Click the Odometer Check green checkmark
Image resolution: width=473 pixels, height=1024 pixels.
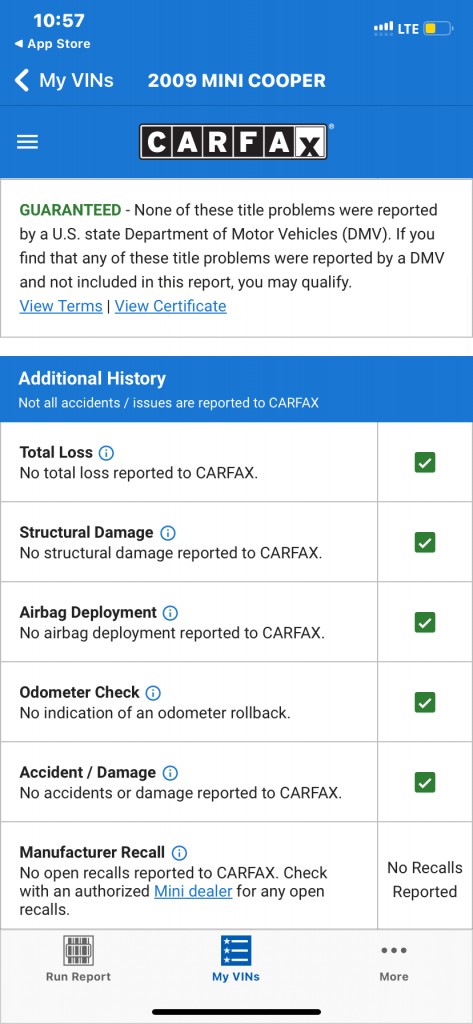tap(425, 702)
